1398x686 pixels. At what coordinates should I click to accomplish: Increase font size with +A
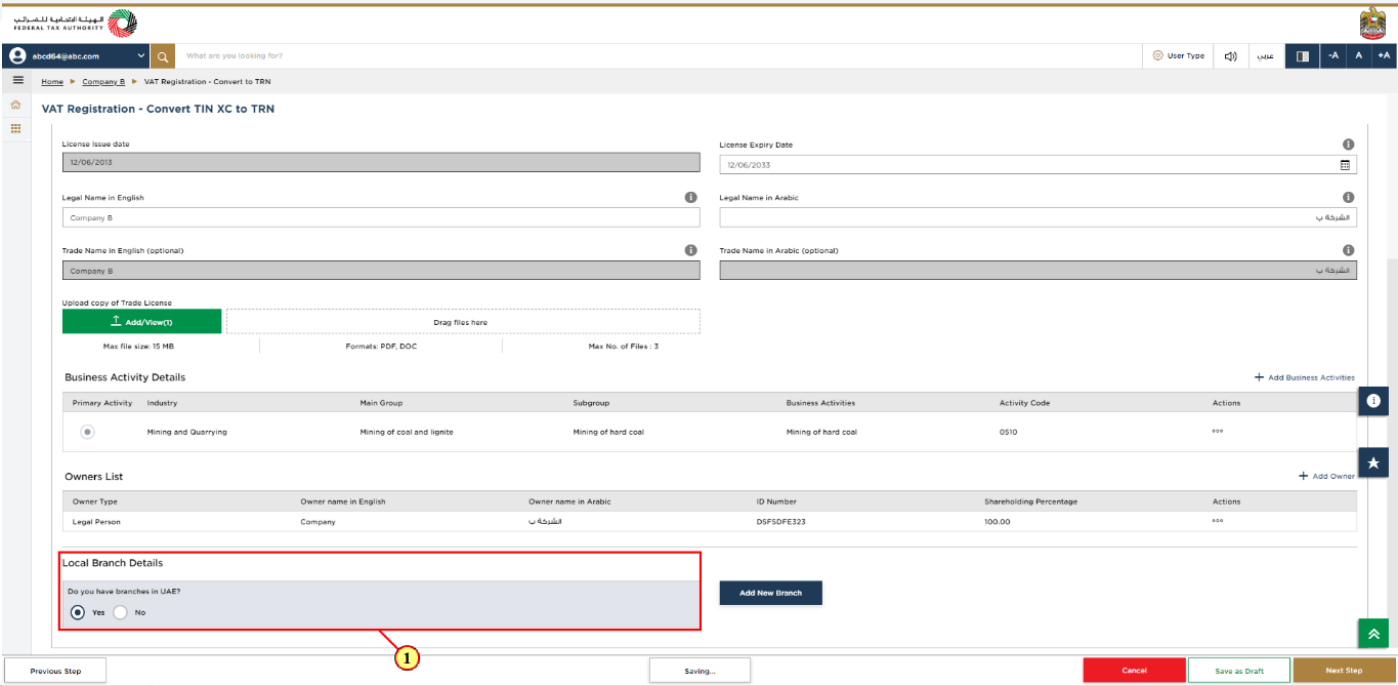(1384, 56)
